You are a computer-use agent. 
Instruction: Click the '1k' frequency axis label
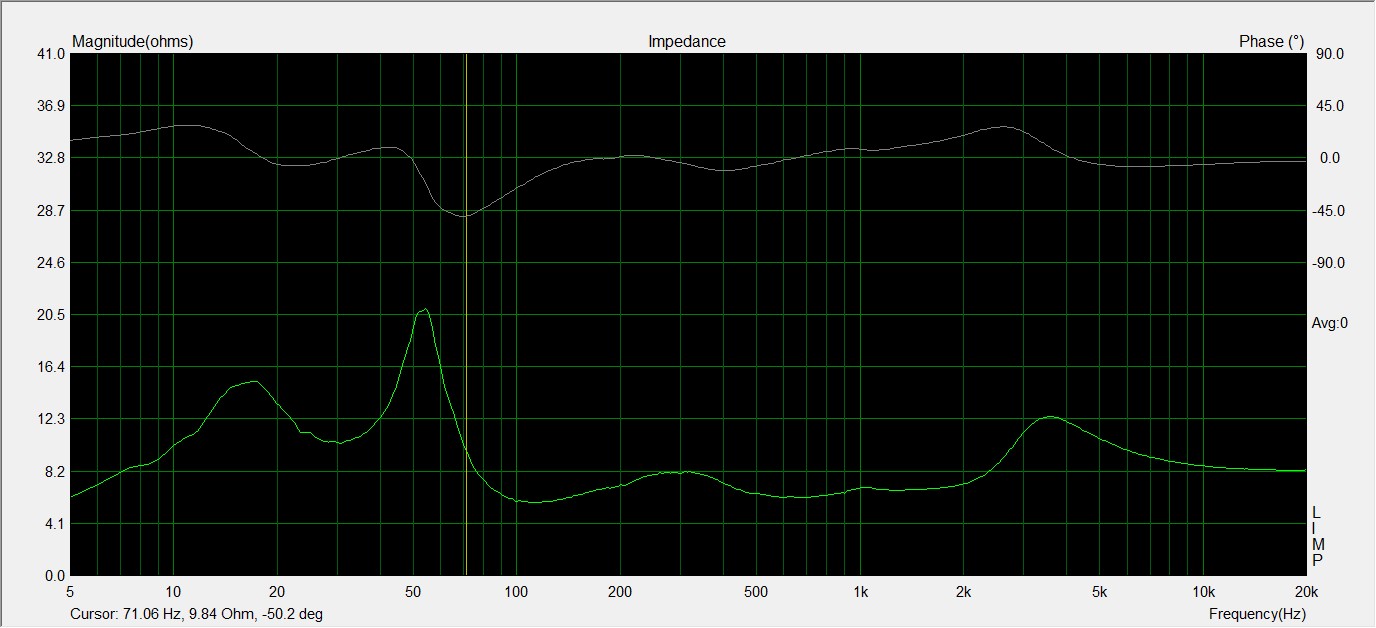pos(860,590)
